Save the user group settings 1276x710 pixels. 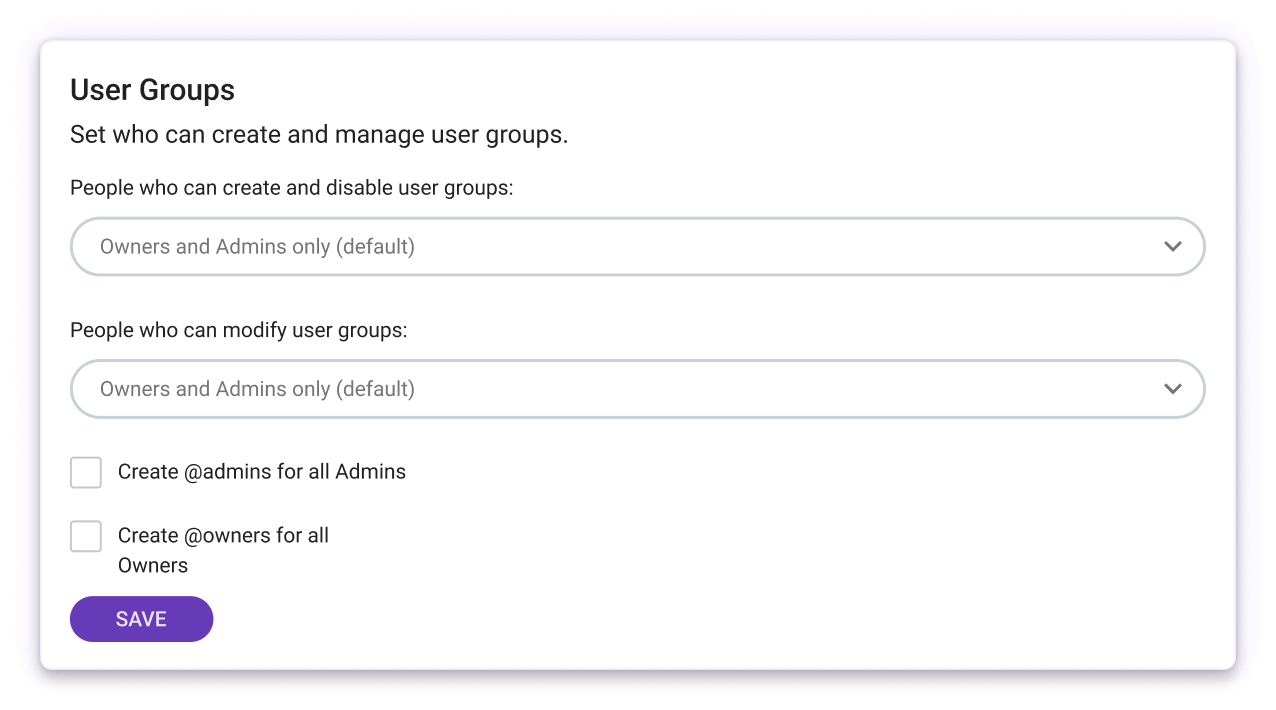tap(141, 619)
